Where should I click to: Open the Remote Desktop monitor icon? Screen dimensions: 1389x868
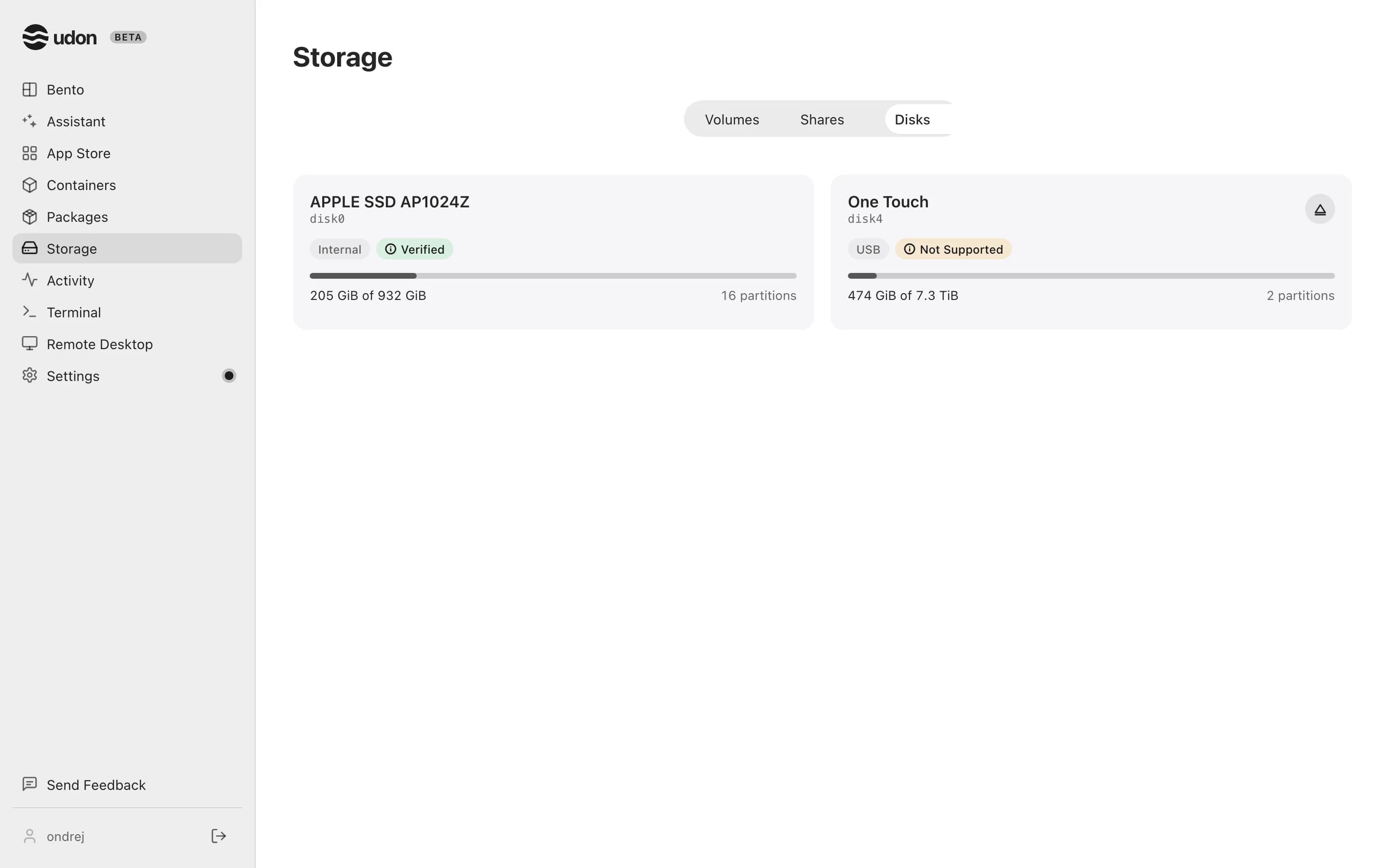tap(29, 344)
